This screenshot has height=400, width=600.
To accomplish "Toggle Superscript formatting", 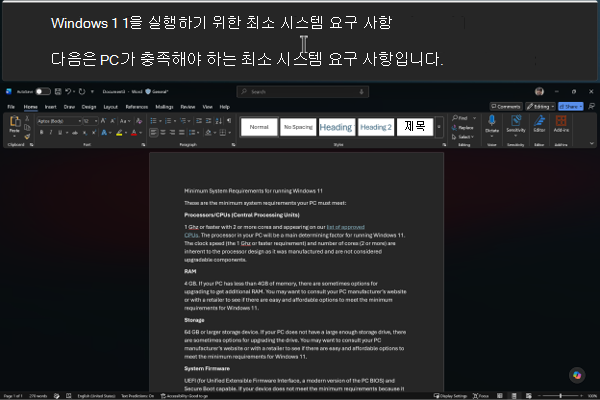I will [94, 133].
